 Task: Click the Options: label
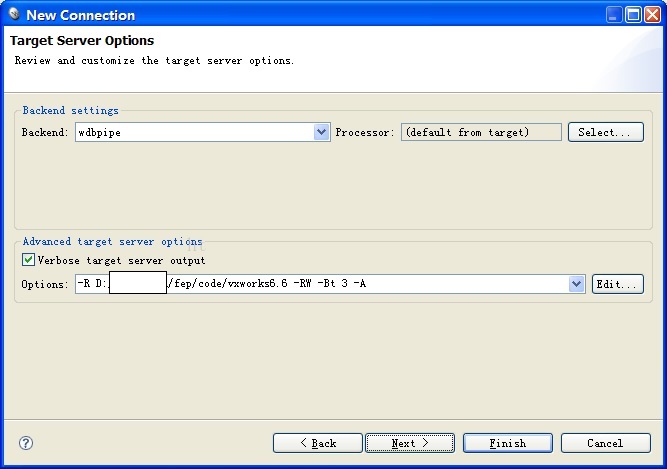pyautogui.click(x=45, y=284)
